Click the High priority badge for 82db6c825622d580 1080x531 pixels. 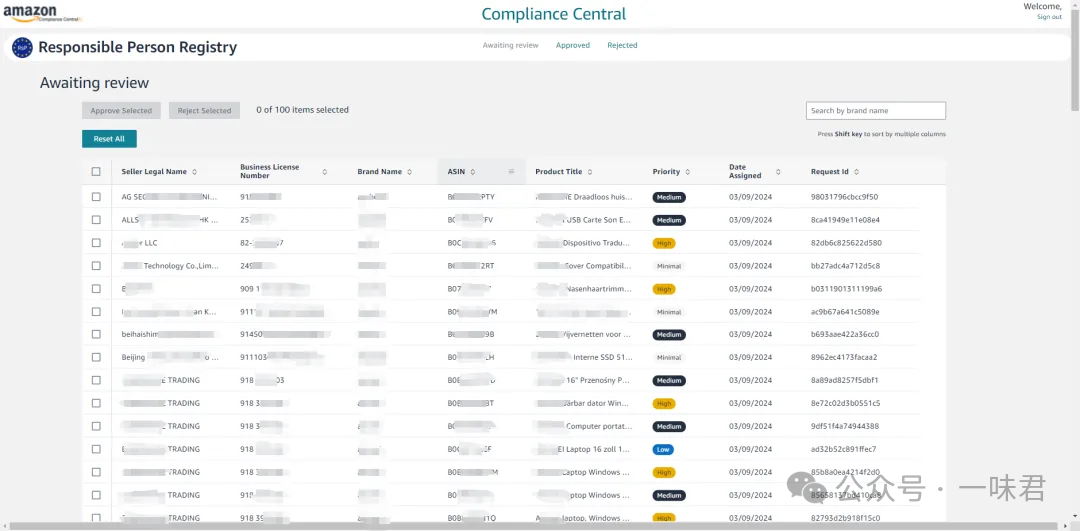[664, 243]
